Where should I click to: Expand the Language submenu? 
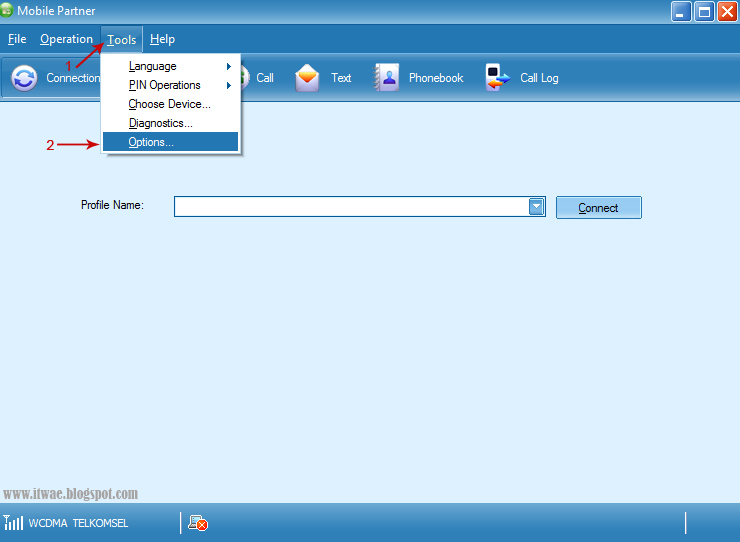[170, 66]
